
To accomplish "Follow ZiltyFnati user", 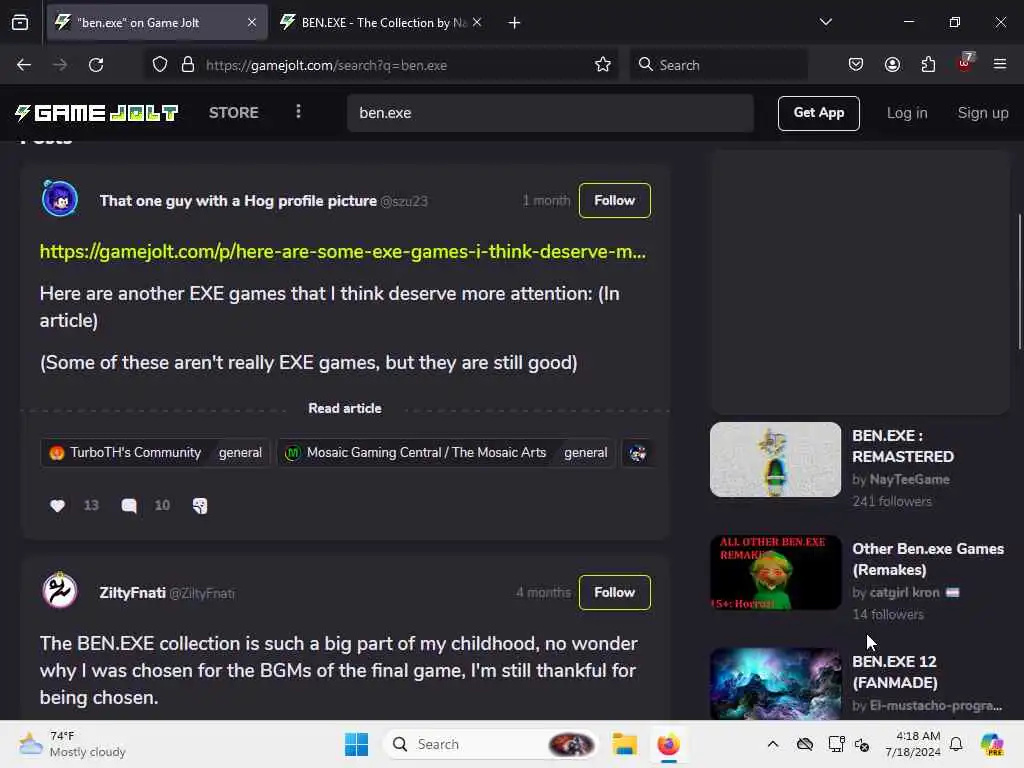I will click(x=615, y=592).
